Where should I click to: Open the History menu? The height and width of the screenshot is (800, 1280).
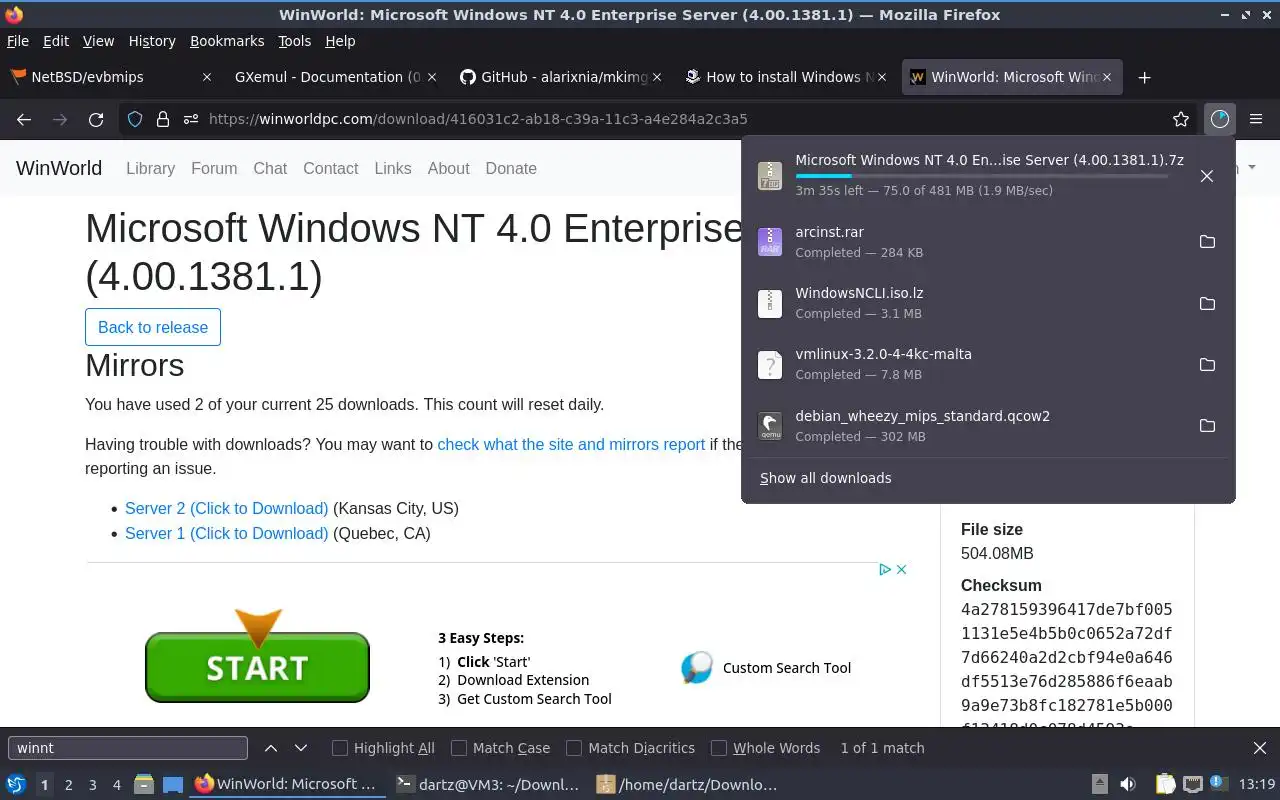[152, 41]
